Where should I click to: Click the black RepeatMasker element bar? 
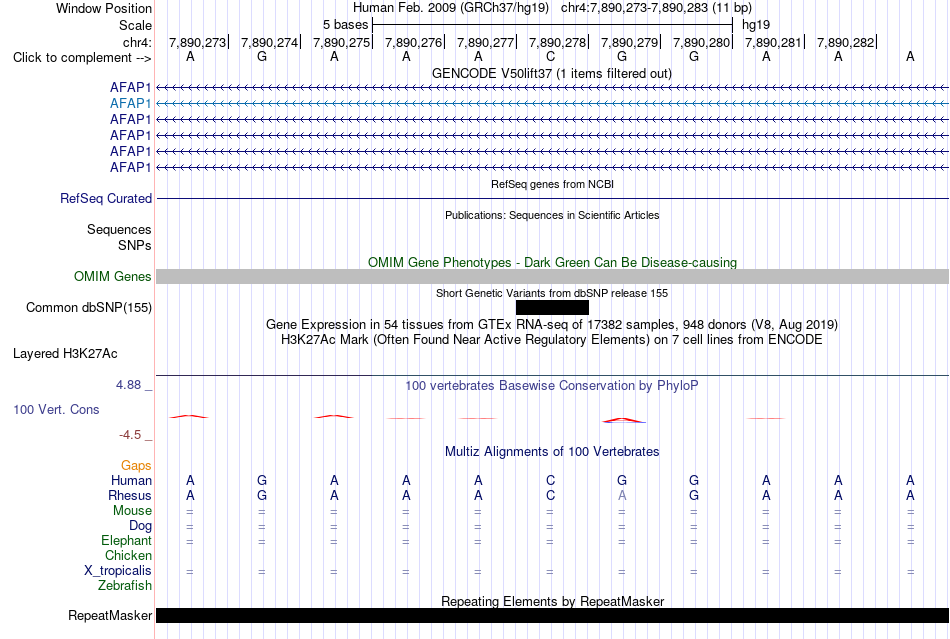(x=552, y=615)
